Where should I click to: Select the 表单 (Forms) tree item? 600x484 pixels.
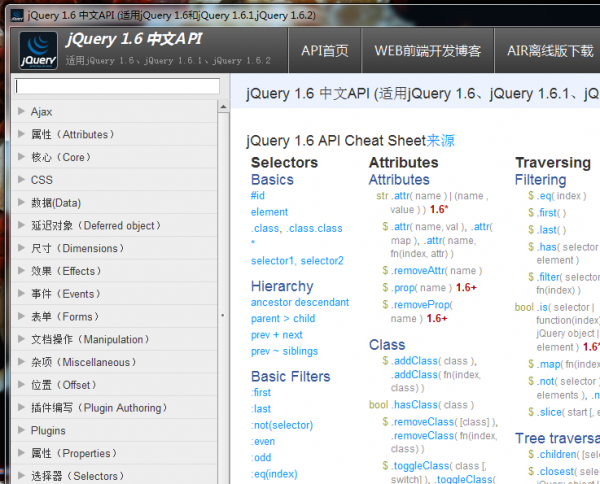pyautogui.click(x=114, y=316)
